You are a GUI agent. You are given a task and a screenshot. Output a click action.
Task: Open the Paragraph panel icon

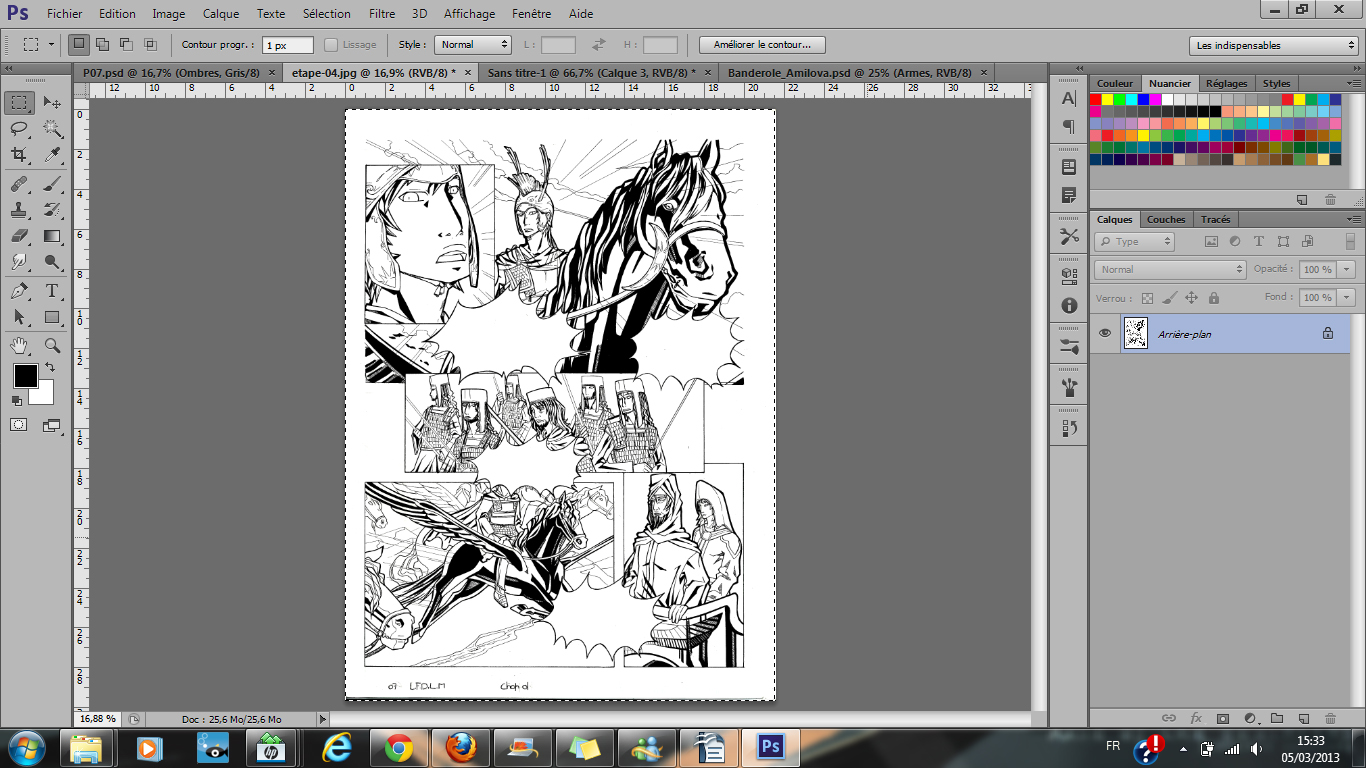(1069, 127)
